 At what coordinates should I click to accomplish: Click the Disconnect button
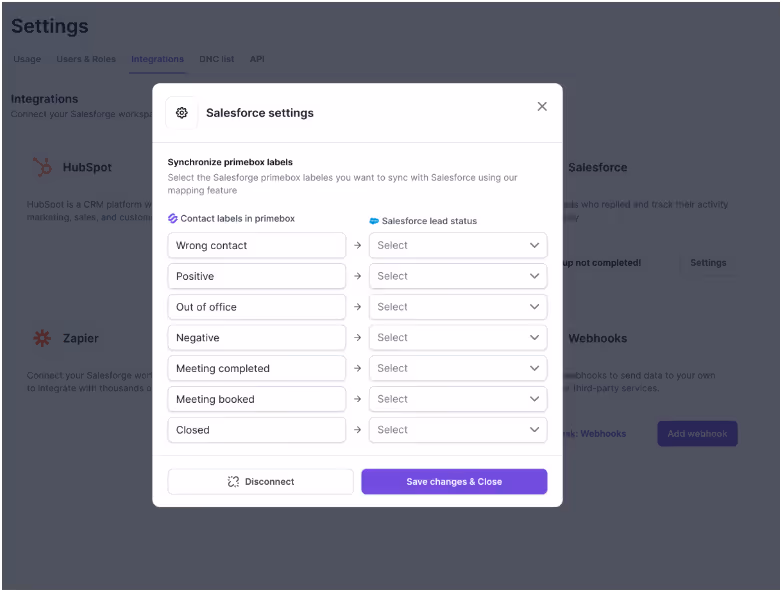click(260, 482)
